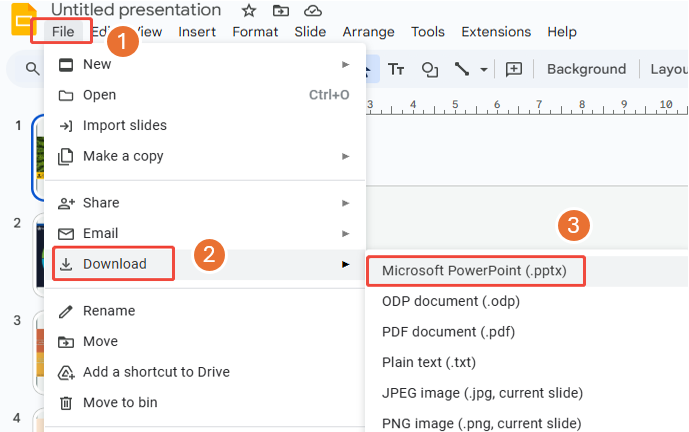This screenshot has width=689, height=432.
Task: Click the search menus magnifier icon
Action: pyautogui.click(x=32, y=69)
